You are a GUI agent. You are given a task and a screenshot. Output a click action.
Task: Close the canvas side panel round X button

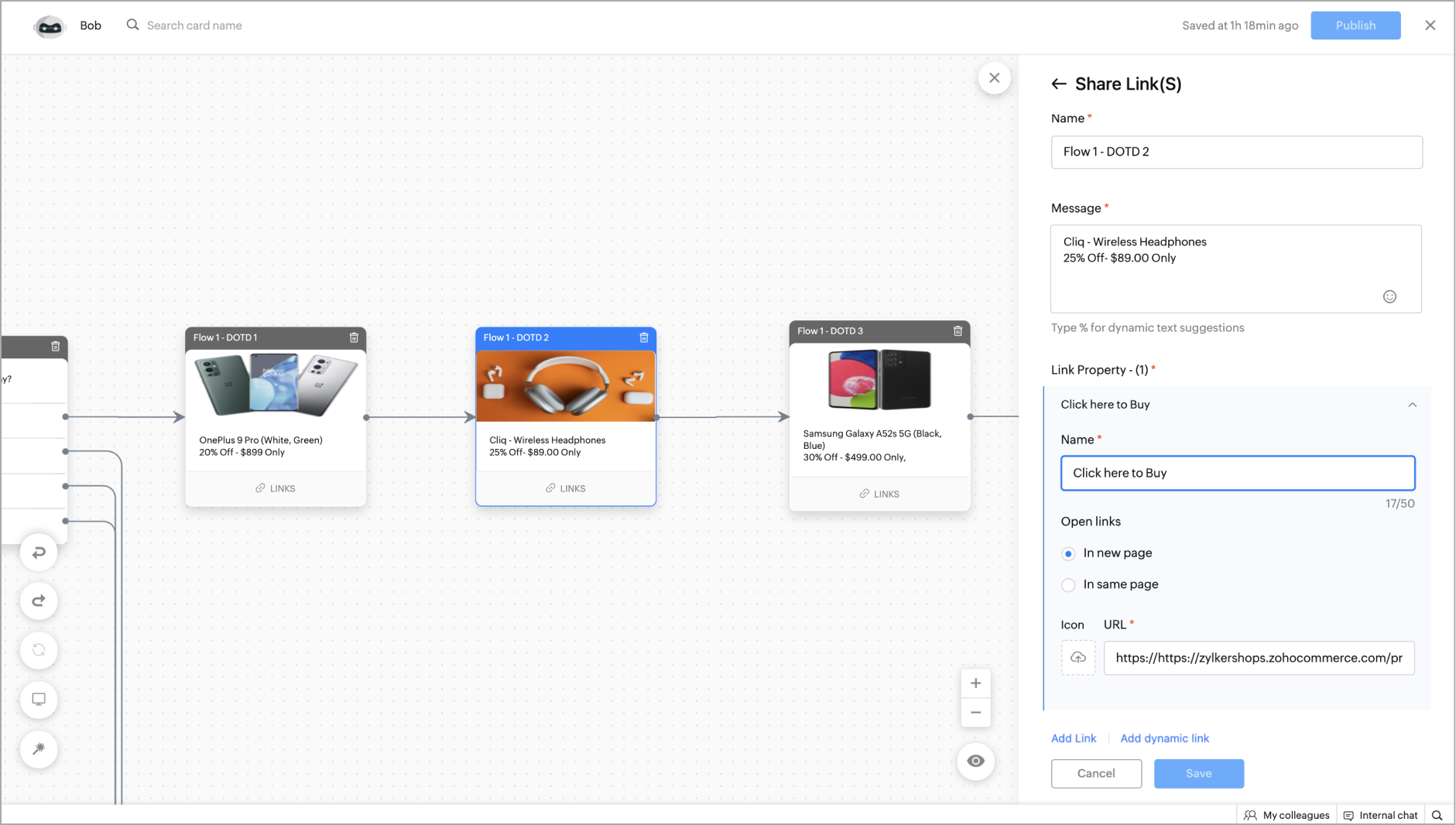995,77
